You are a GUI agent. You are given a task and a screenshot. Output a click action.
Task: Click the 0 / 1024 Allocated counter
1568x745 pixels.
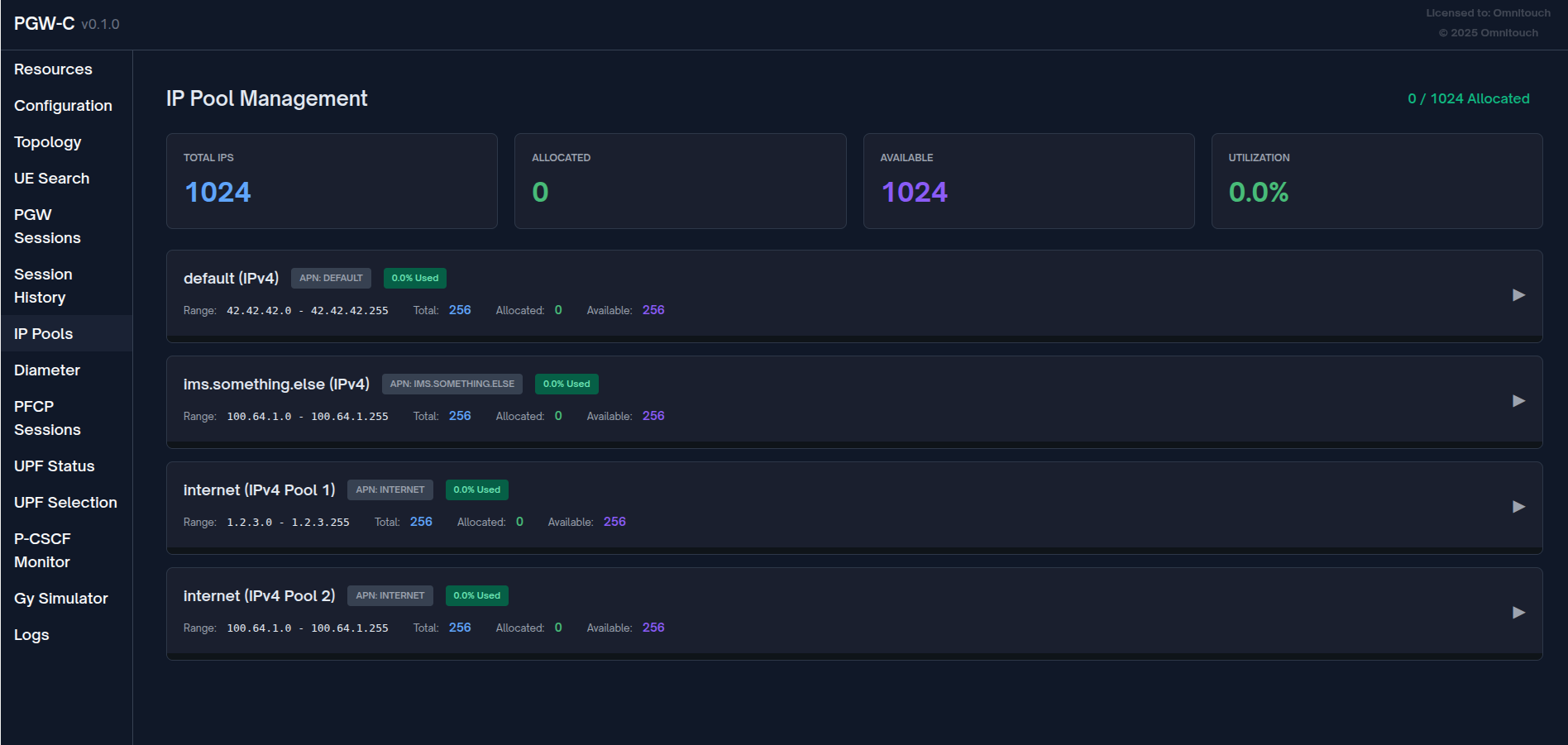pyautogui.click(x=1469, y=98)
